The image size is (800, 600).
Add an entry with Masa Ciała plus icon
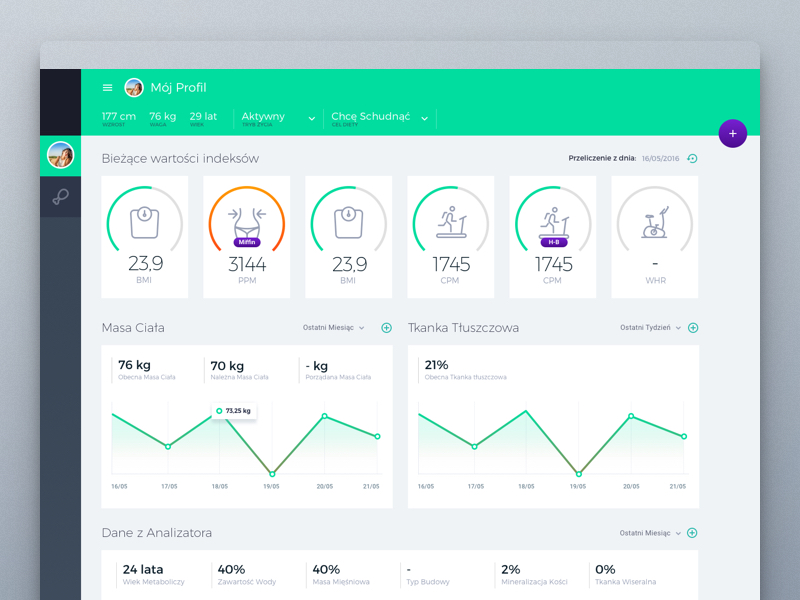[387, 328]
